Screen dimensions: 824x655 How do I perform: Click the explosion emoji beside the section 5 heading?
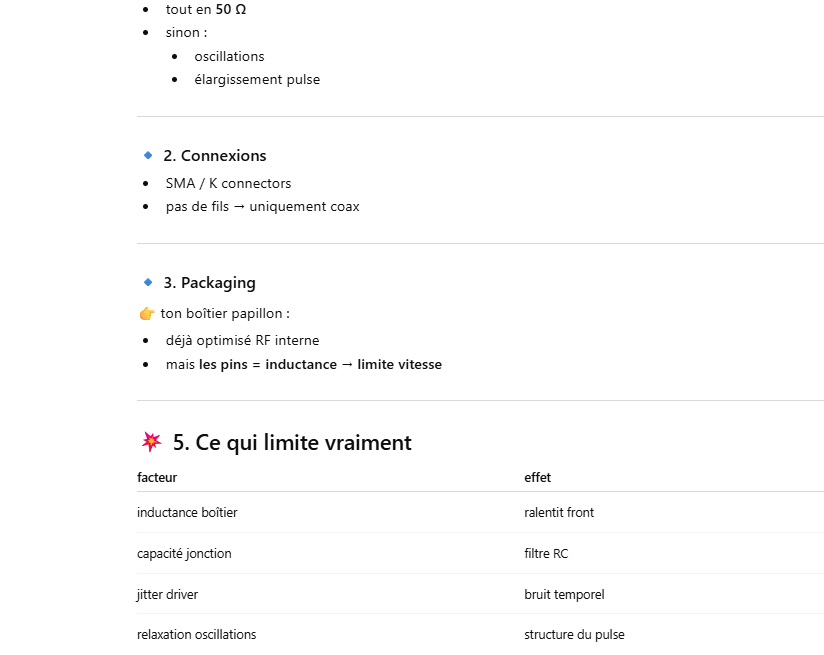151,442
